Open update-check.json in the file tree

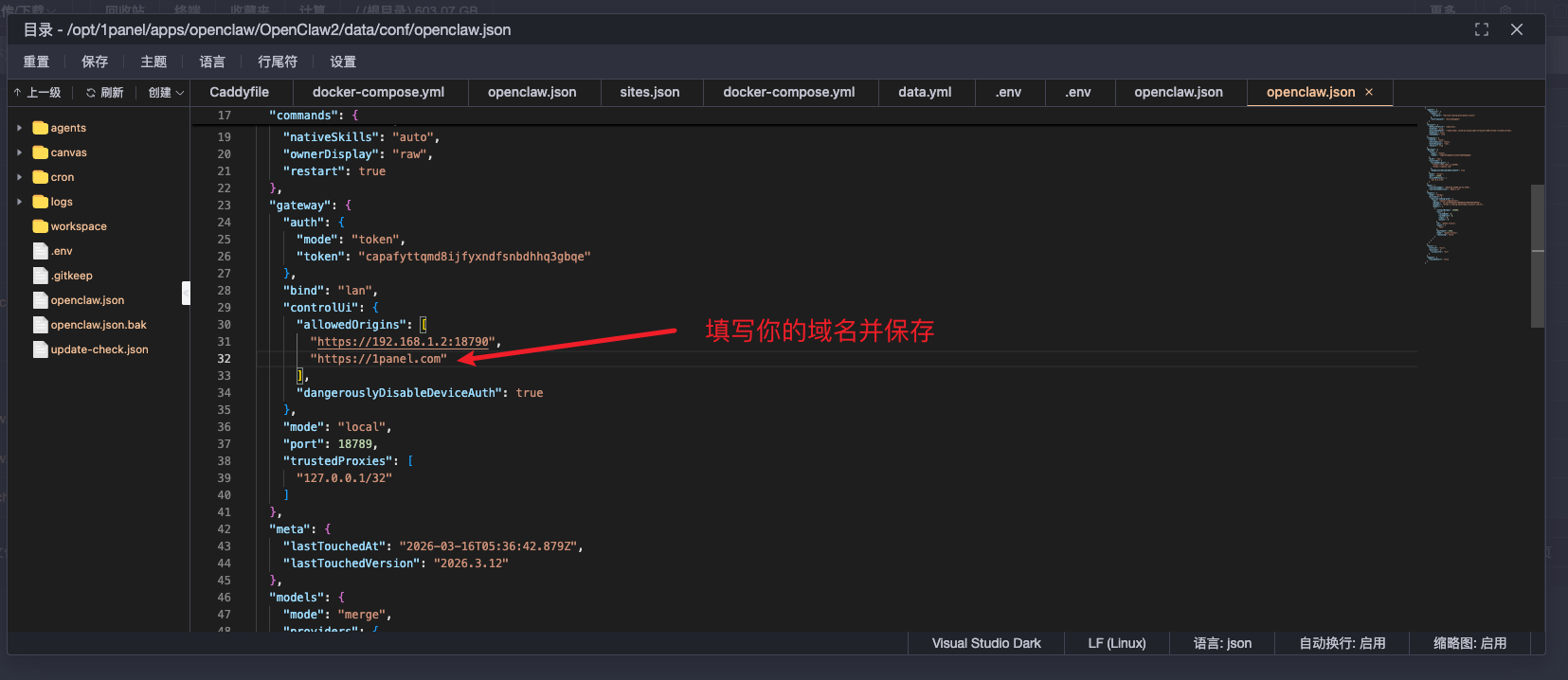(x=99, y=349)
